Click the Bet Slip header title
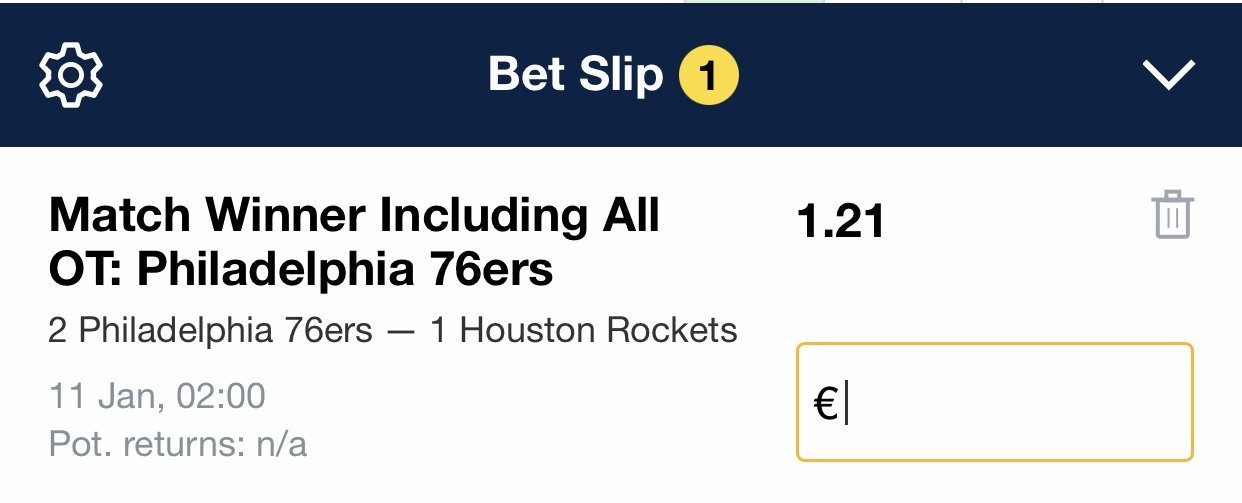Viewport: 1242px width, 503px height. tap(575, 75)
